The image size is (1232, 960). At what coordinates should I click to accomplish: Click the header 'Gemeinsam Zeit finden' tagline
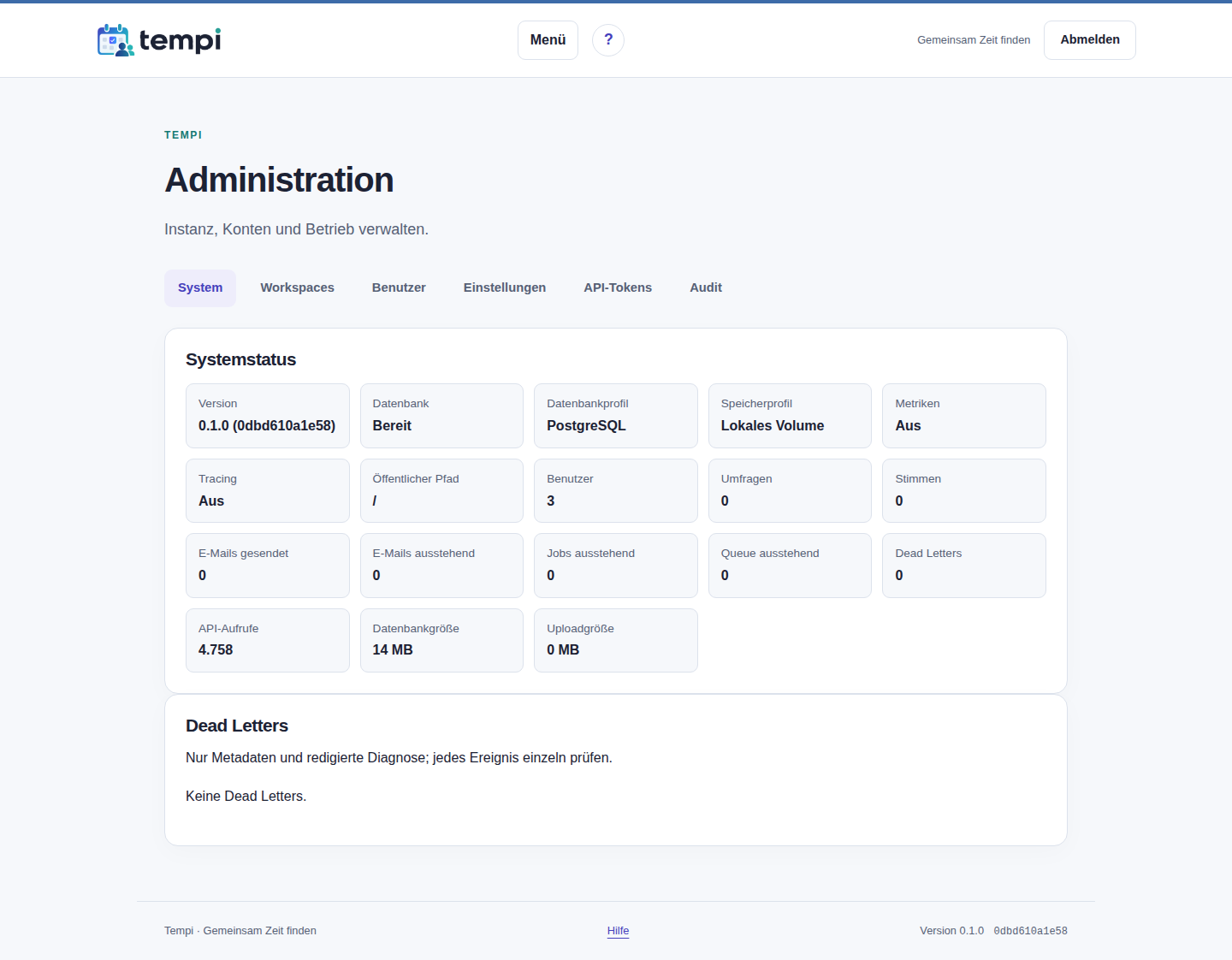pos(974,40)
